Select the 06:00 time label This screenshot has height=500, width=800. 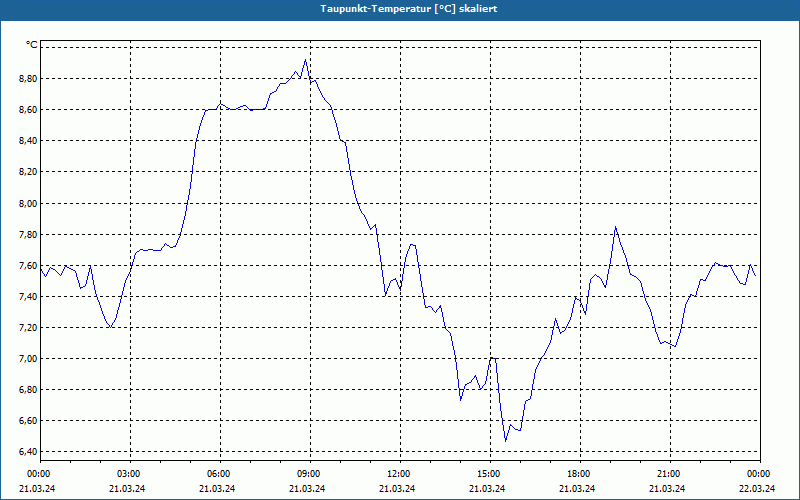(219, 474)
